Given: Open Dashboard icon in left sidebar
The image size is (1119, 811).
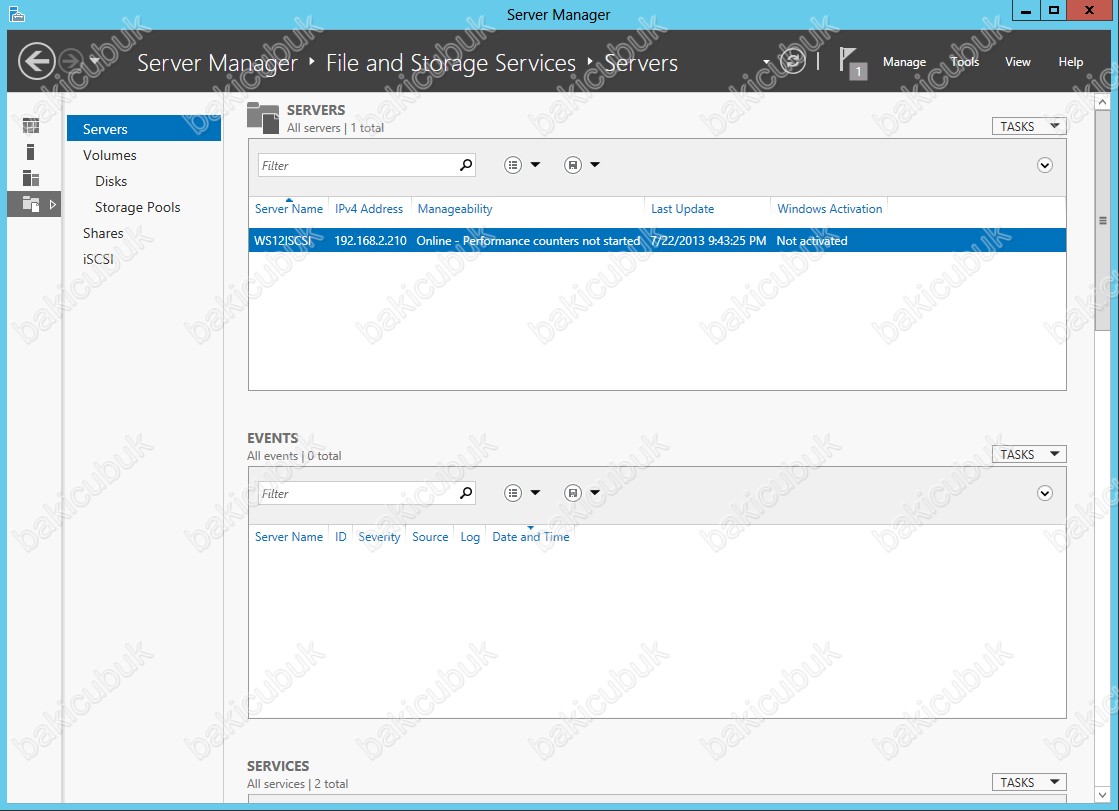Looking at the screenshot, I should pos(31,126).
